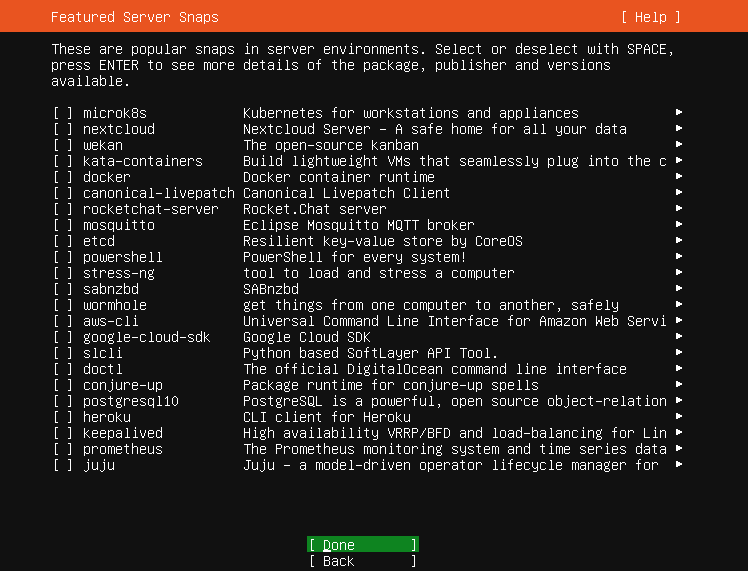
Task: Open powershell row details arrow
Action: [x=679, y=256]
